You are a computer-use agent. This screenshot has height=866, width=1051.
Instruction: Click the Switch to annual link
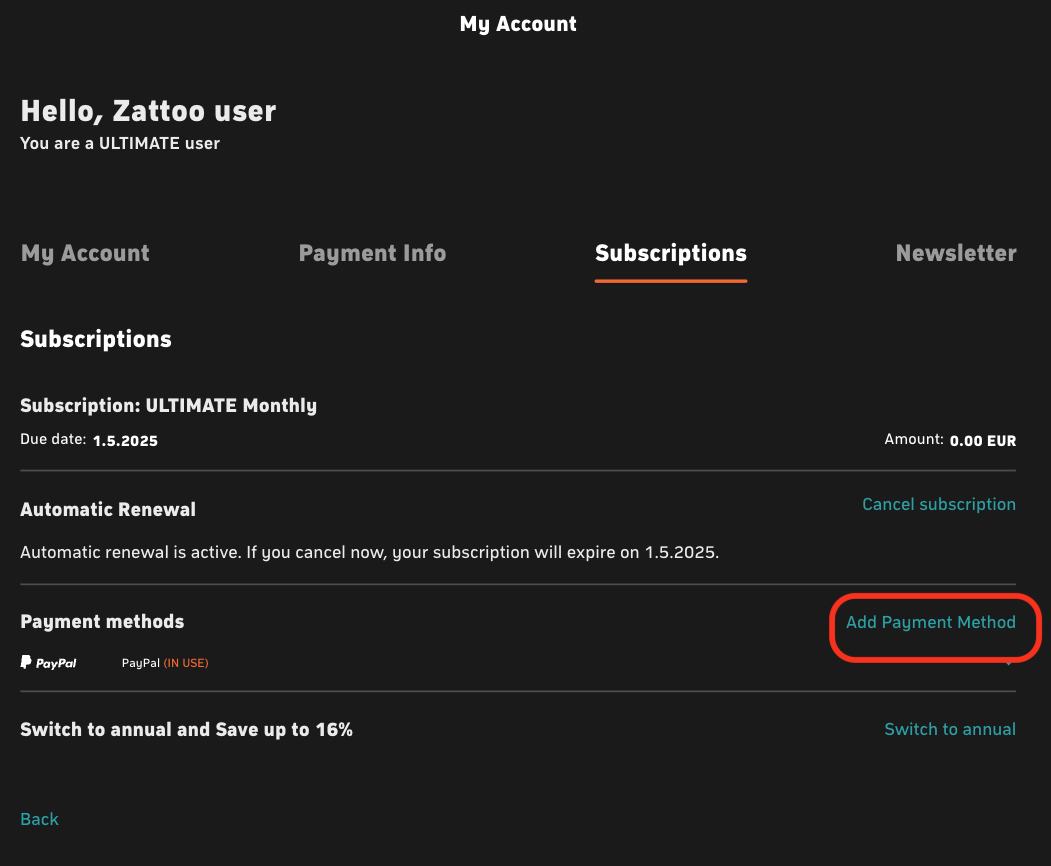(950, 729)
